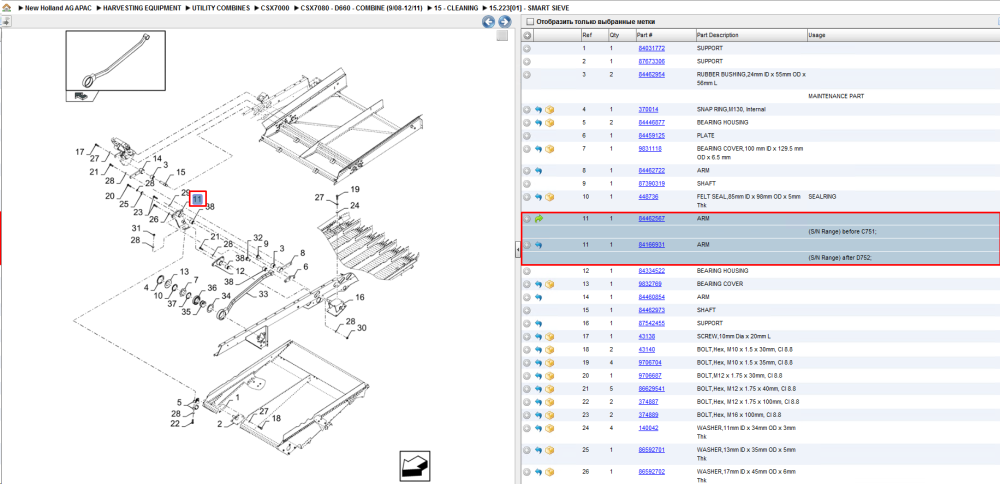
Task: Click box icon for bolt 9706704
Action: point(549,362)
